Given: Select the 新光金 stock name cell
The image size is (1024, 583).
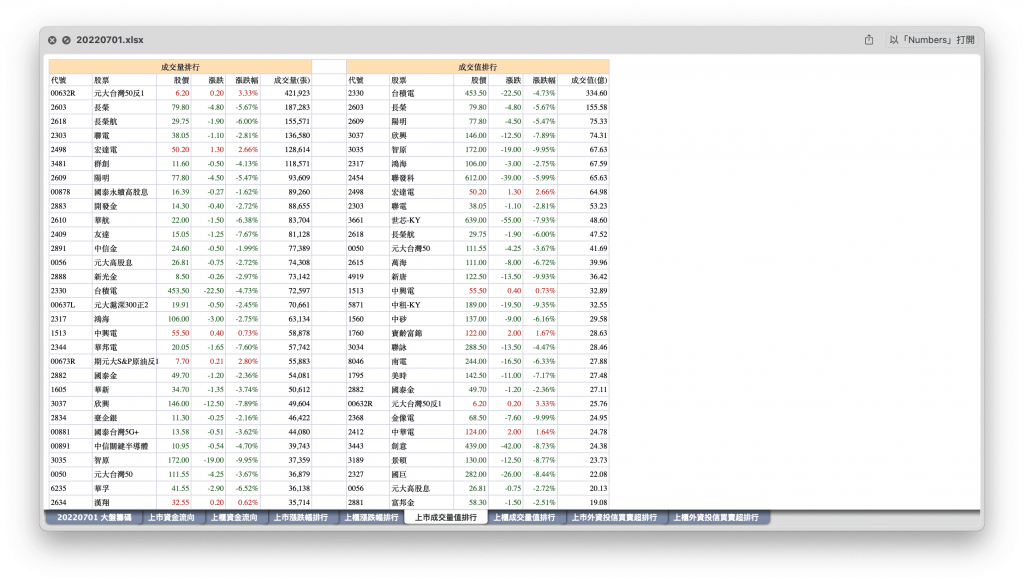Looking at the screenshot, I should (x=124, y=277).
